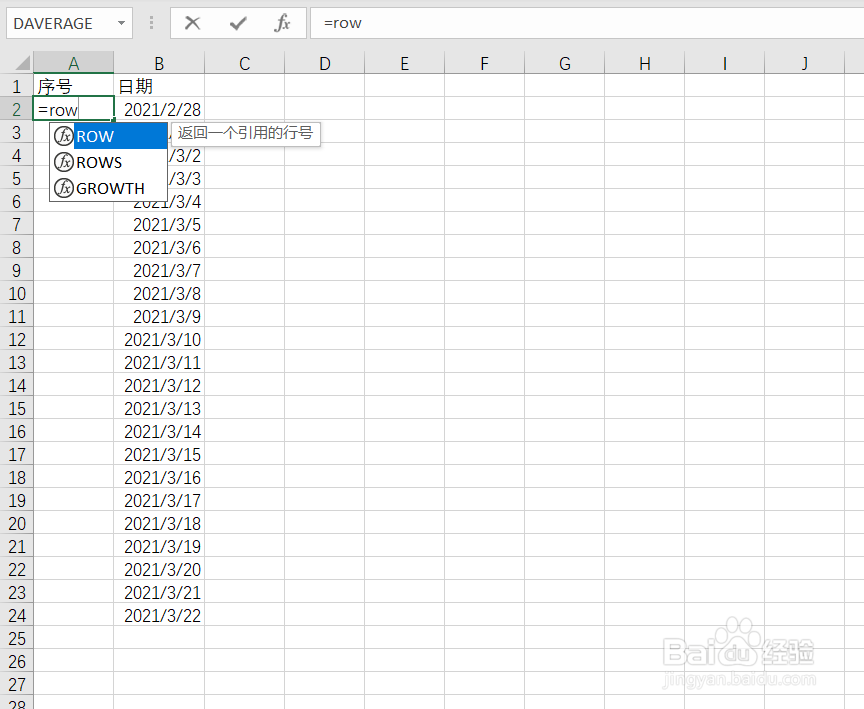Click editing cell A2 with =row
The image size is (864, 709).
point(73,109)
